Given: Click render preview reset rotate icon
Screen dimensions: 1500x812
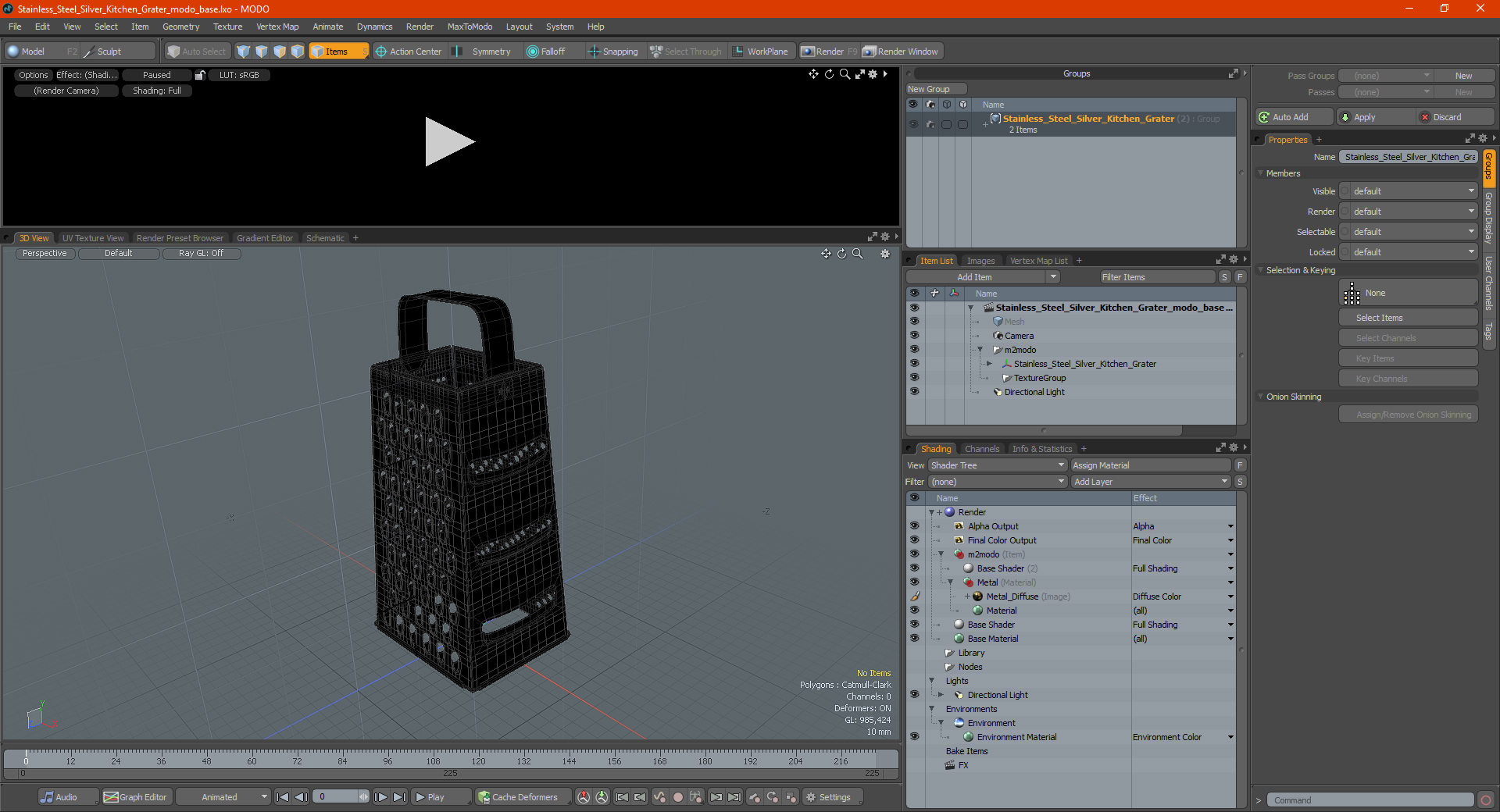Looking at the screenshot, I should point(829,74).
